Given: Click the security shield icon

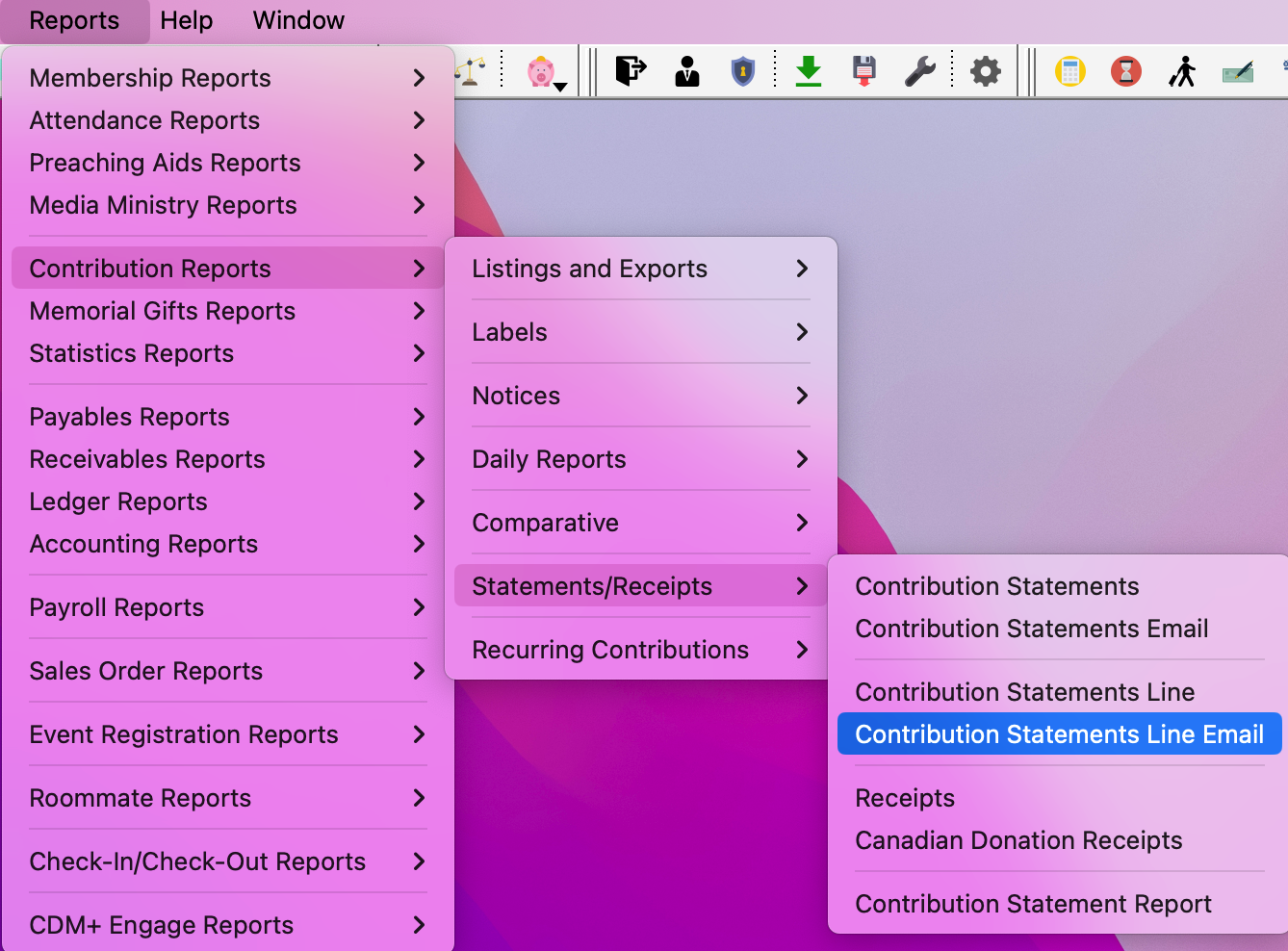Looking at the screenshot, I should tap(742, 71).
